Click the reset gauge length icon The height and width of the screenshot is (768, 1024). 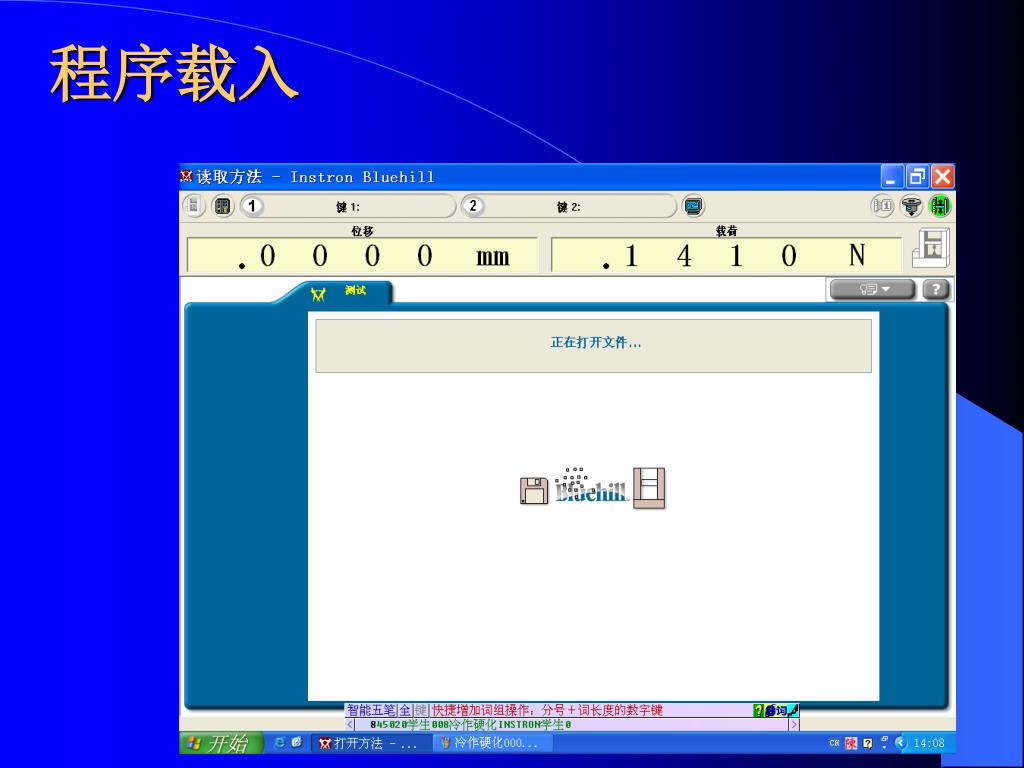(x=911, y=206)
